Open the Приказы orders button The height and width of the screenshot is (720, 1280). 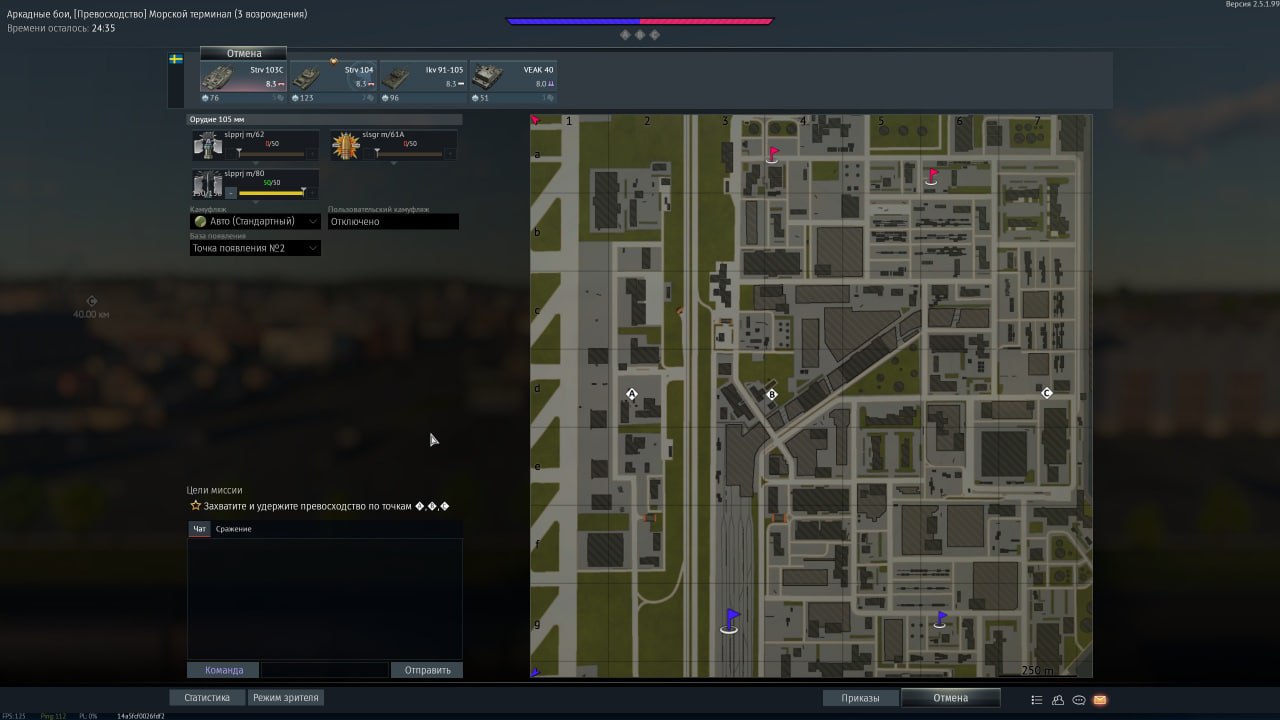(860, 698)
